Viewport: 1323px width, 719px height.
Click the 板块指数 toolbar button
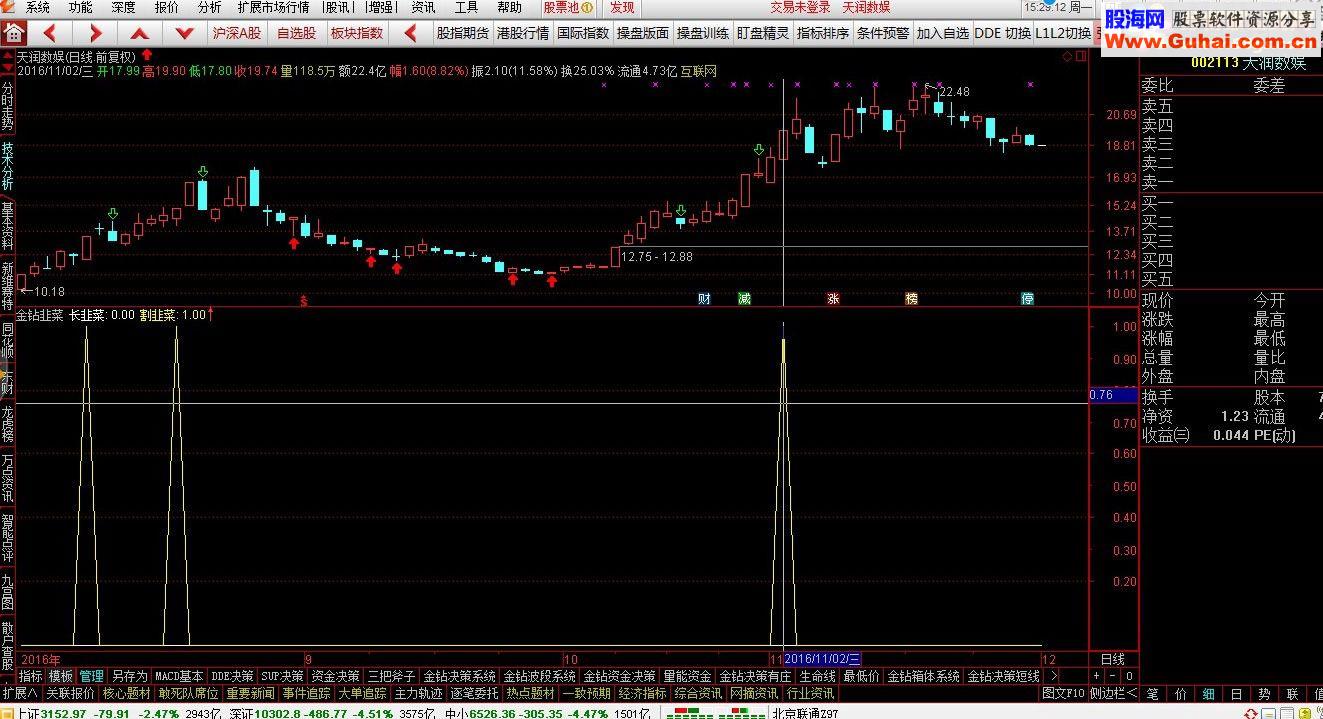(356, 33)
